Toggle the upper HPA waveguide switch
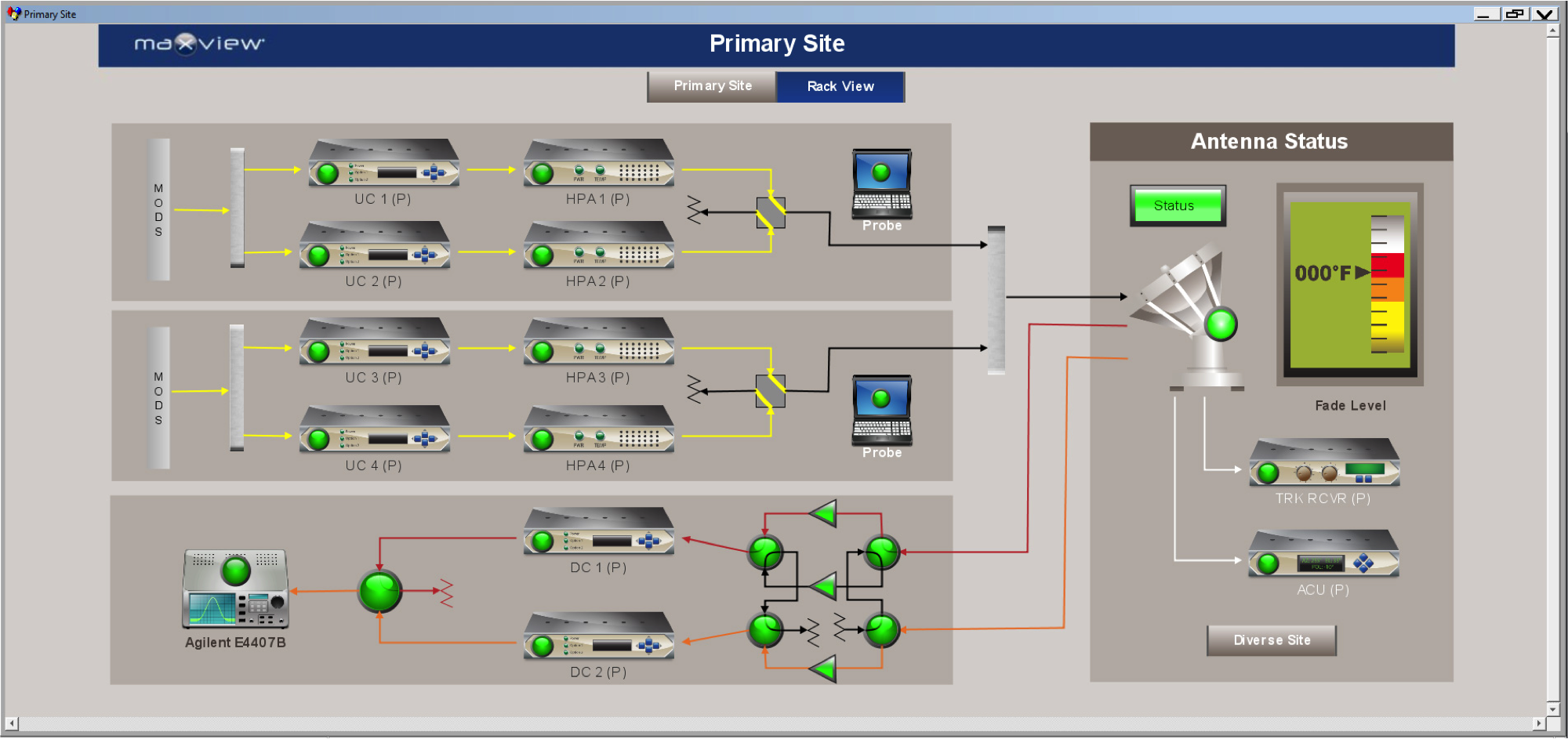The image size is (1568, 739). (x=771, y=212)
